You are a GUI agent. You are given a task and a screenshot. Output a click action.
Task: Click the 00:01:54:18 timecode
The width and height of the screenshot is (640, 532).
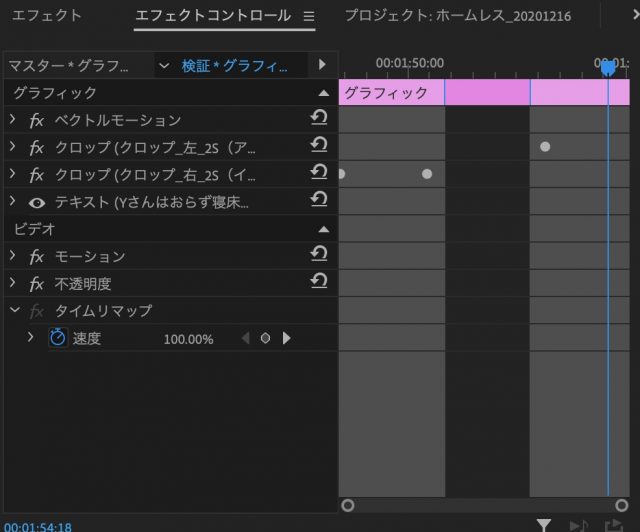tap(38, 525)
